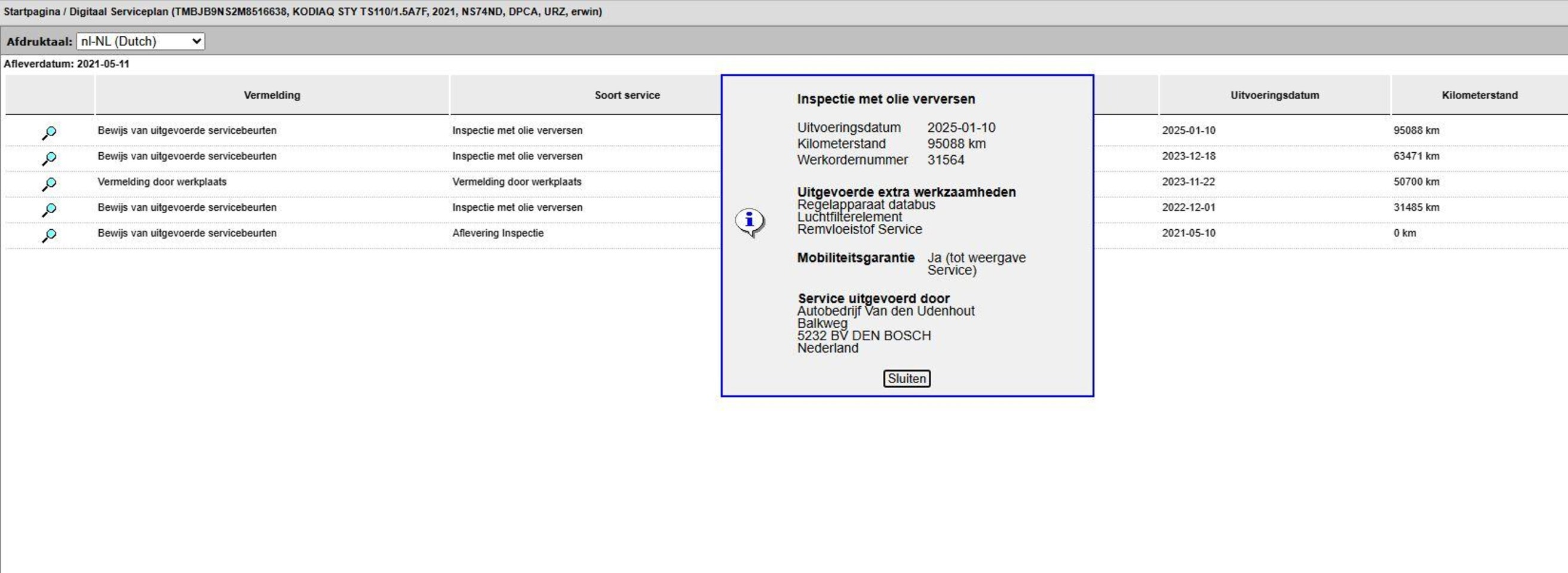Viewport: 1568px width, 573px height.
Task: Open magnifier for the 2022-12-01 inspection
Action: click(50, 210)
